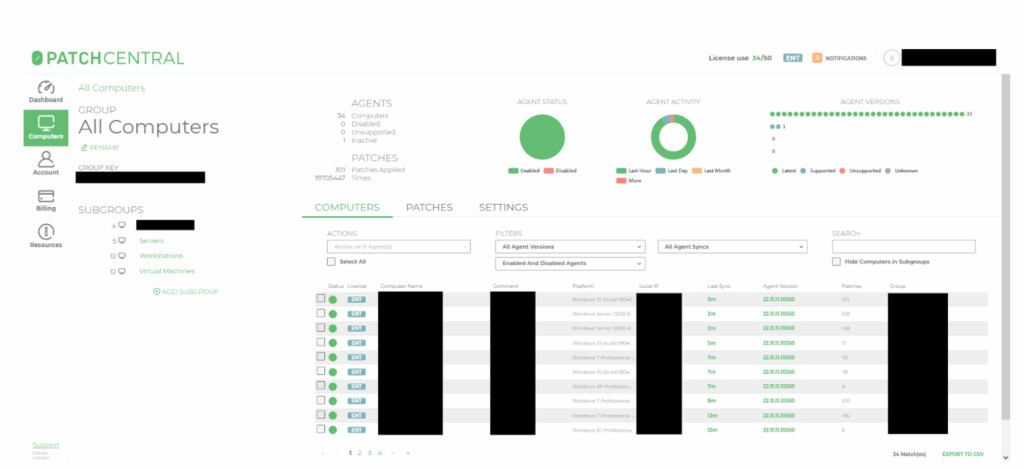Tick checkbox for the 310-patches row

coord(321,298)
